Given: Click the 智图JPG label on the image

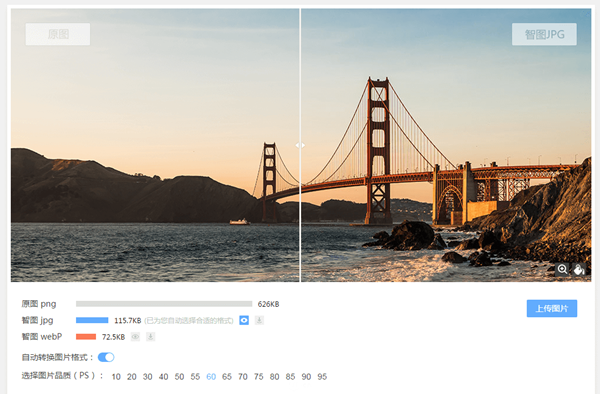Looking at the screenshot, I should click(x=544, y=34).
